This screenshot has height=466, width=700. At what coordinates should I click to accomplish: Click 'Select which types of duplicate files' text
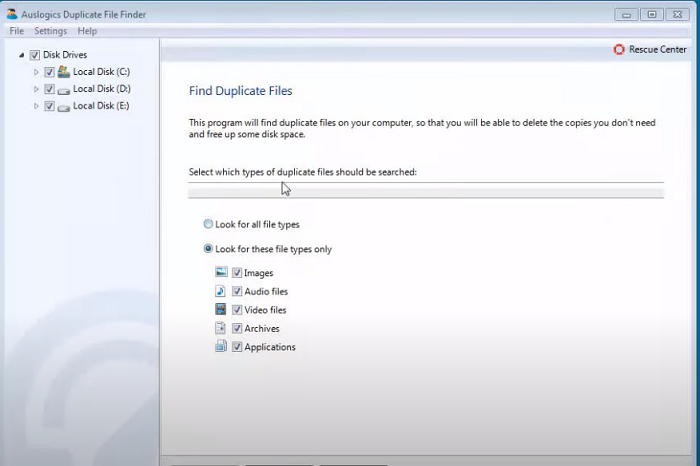pyautogui.click(x=303, y=172)
